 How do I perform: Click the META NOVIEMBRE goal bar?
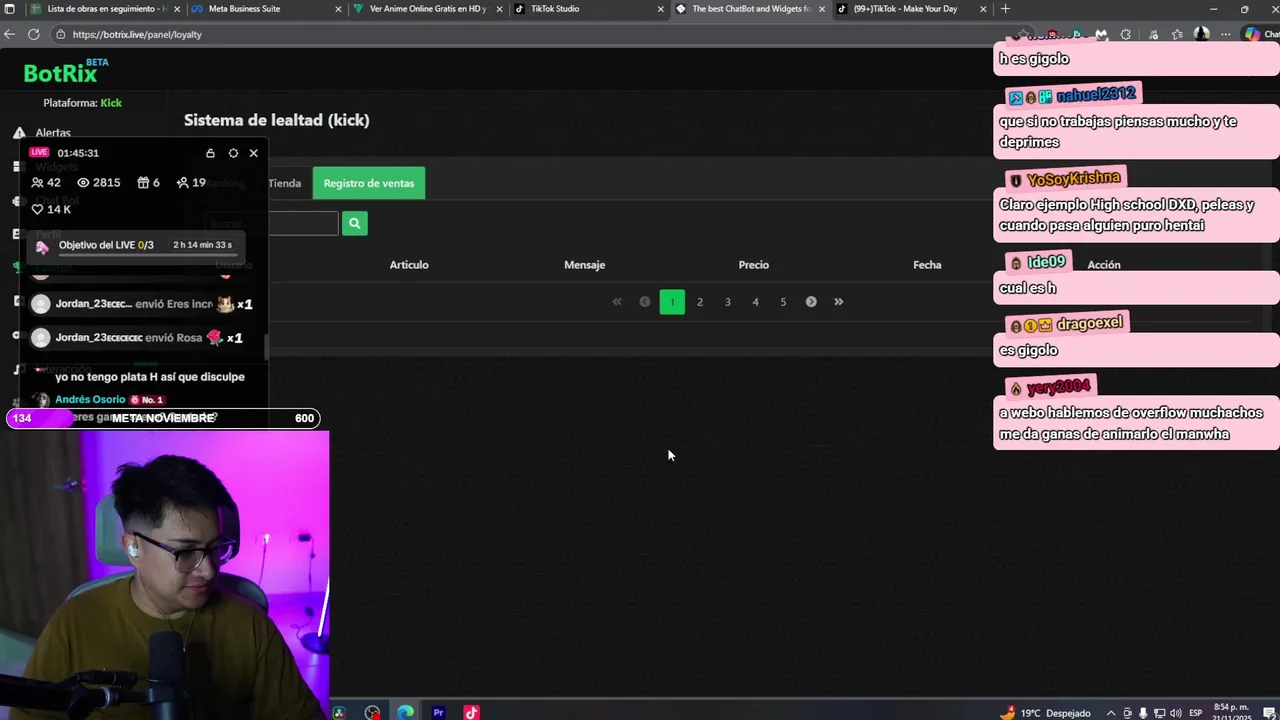tap(163, 418)
